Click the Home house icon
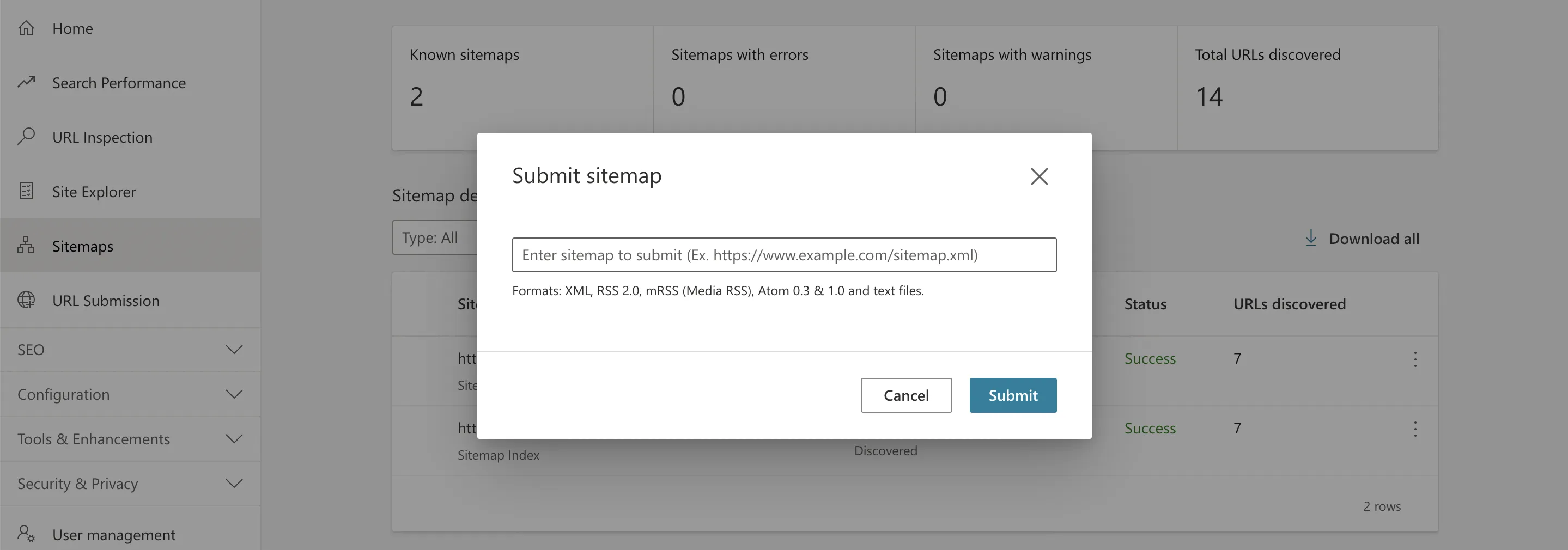Screen dimensions: 1568x550 pyautogui.click(x=26, y=28)
